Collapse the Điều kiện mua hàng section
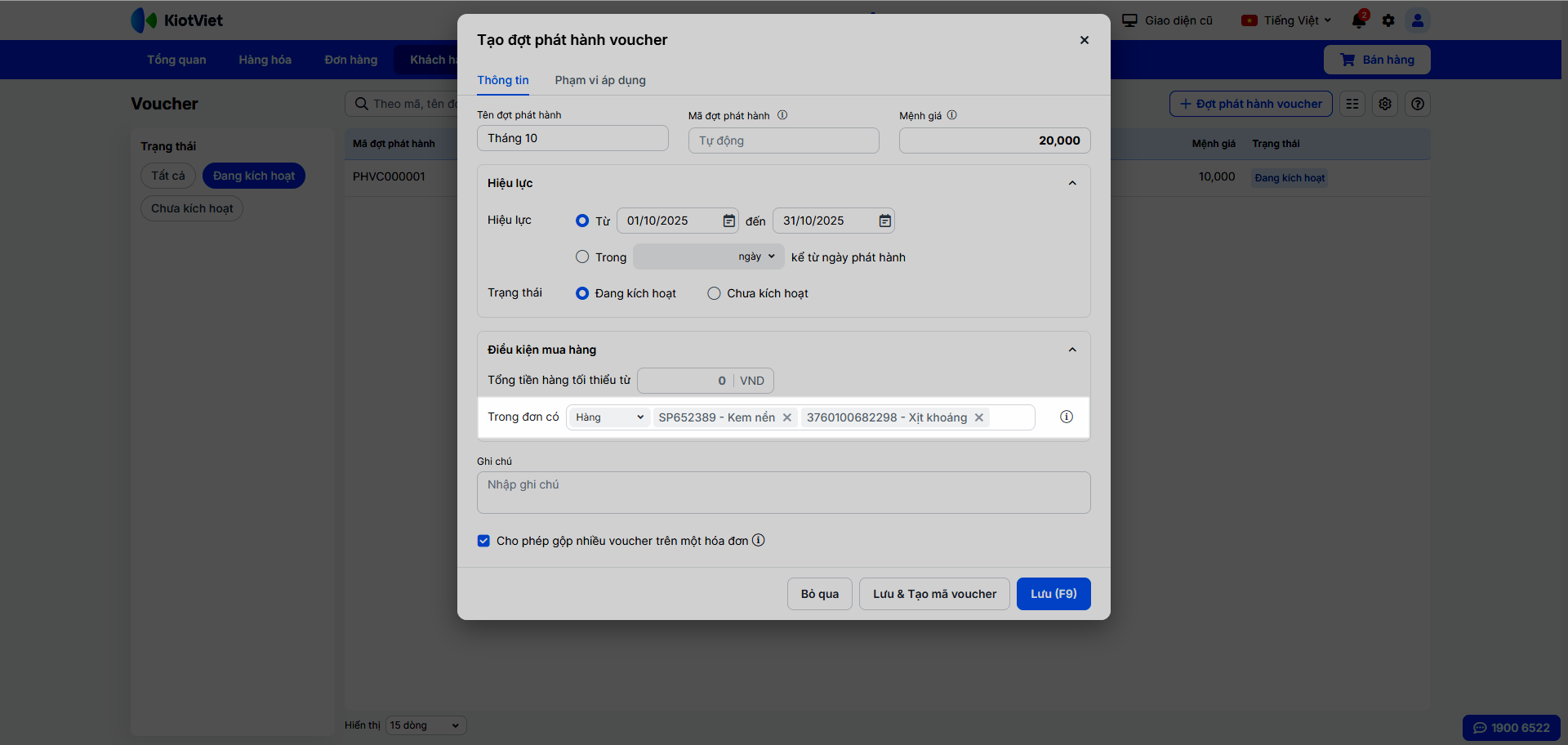The image size is (1568, 745). tap(1072, 350)
